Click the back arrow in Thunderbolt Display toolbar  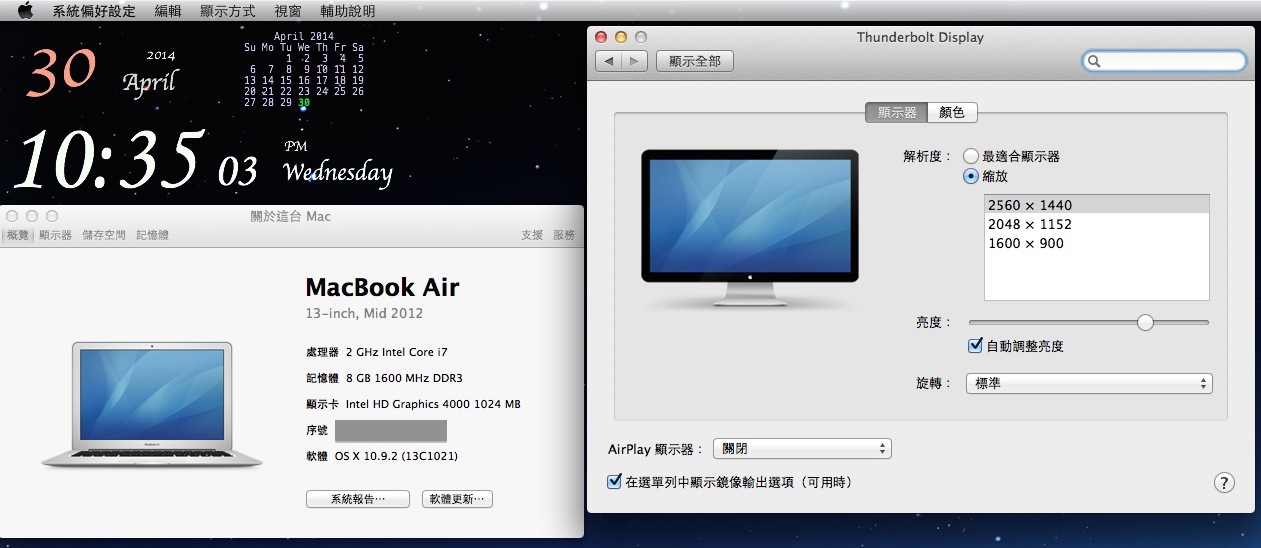tap(608, 61)
